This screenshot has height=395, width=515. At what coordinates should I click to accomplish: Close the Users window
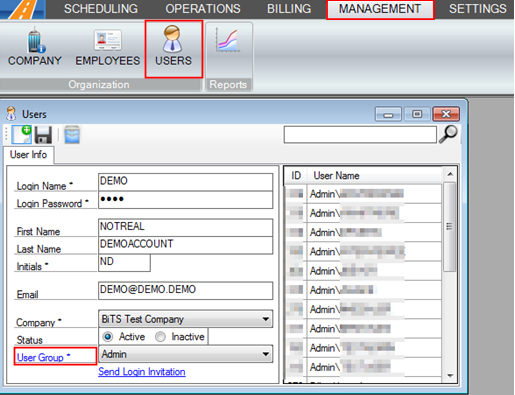click(x=446, y=114)
